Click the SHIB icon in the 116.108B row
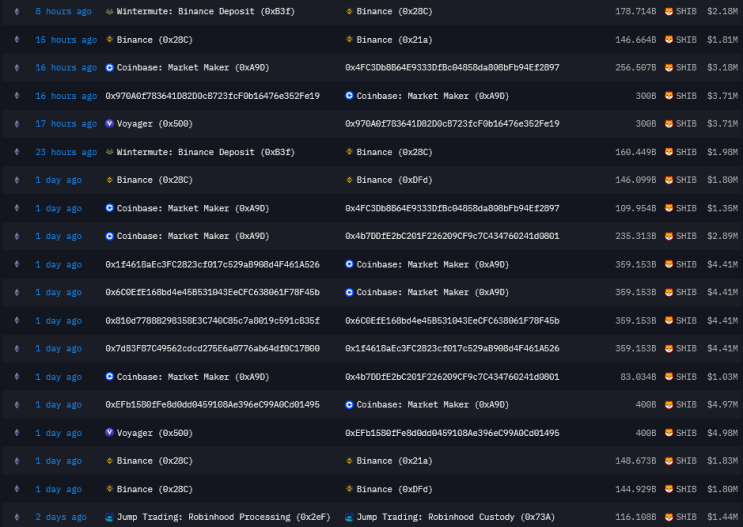 [x=669, y=517]
